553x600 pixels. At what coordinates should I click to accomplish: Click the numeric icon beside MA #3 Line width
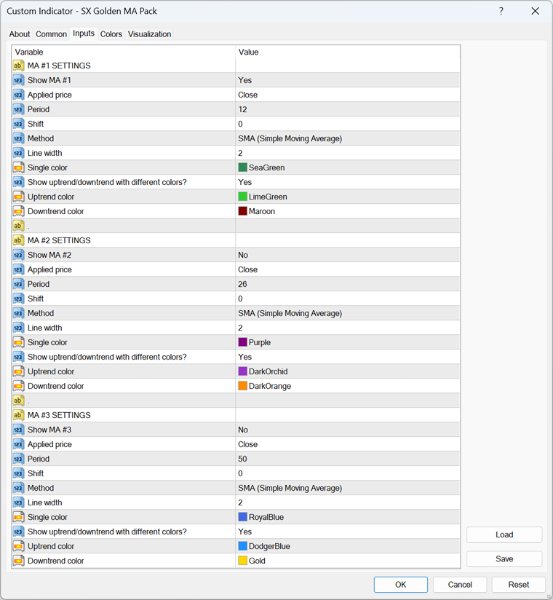(18, 502)
